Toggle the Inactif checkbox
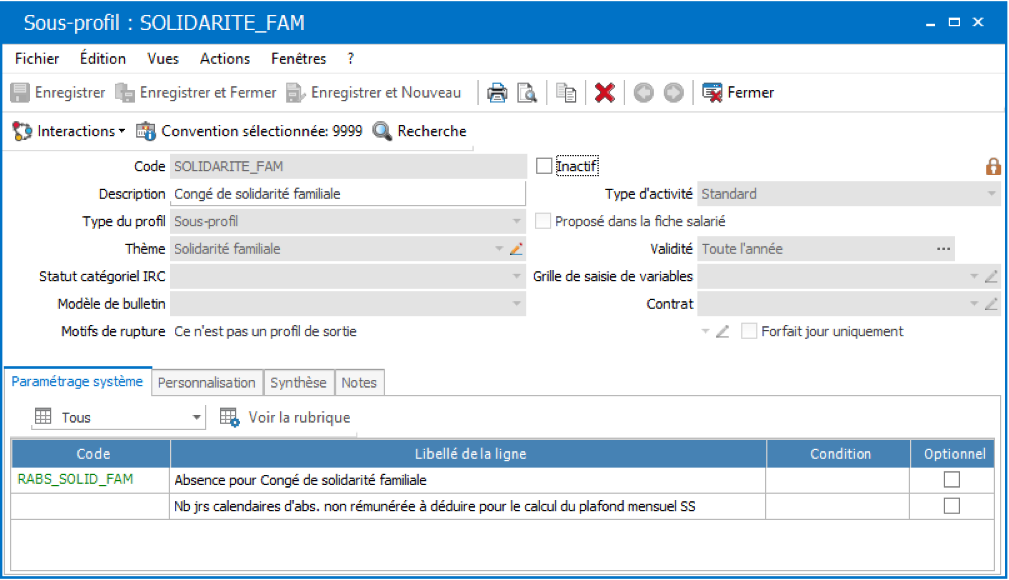This screenshot has height=580, width=1009. [x=544, y=166]
